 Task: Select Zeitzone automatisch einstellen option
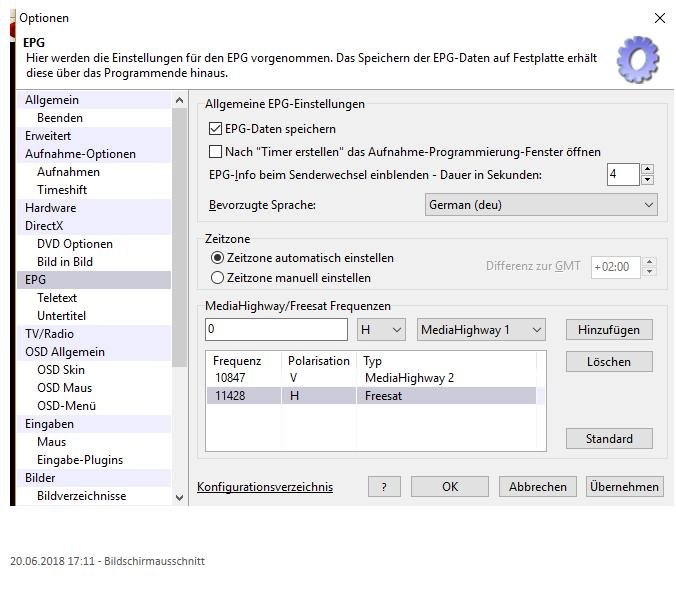(218, 258)
